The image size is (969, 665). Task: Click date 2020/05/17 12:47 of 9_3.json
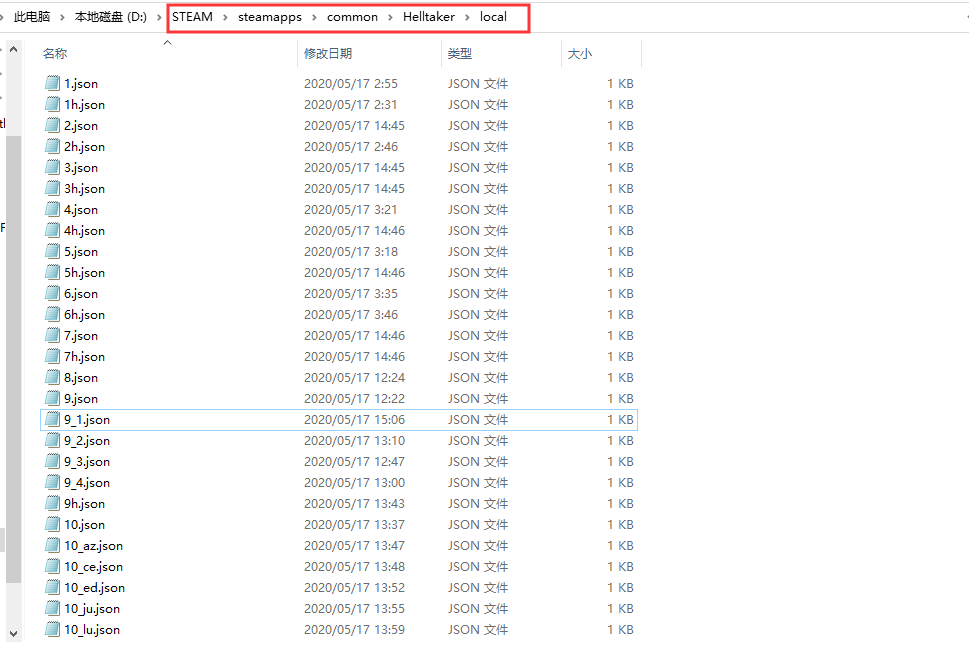pos(354,462)
